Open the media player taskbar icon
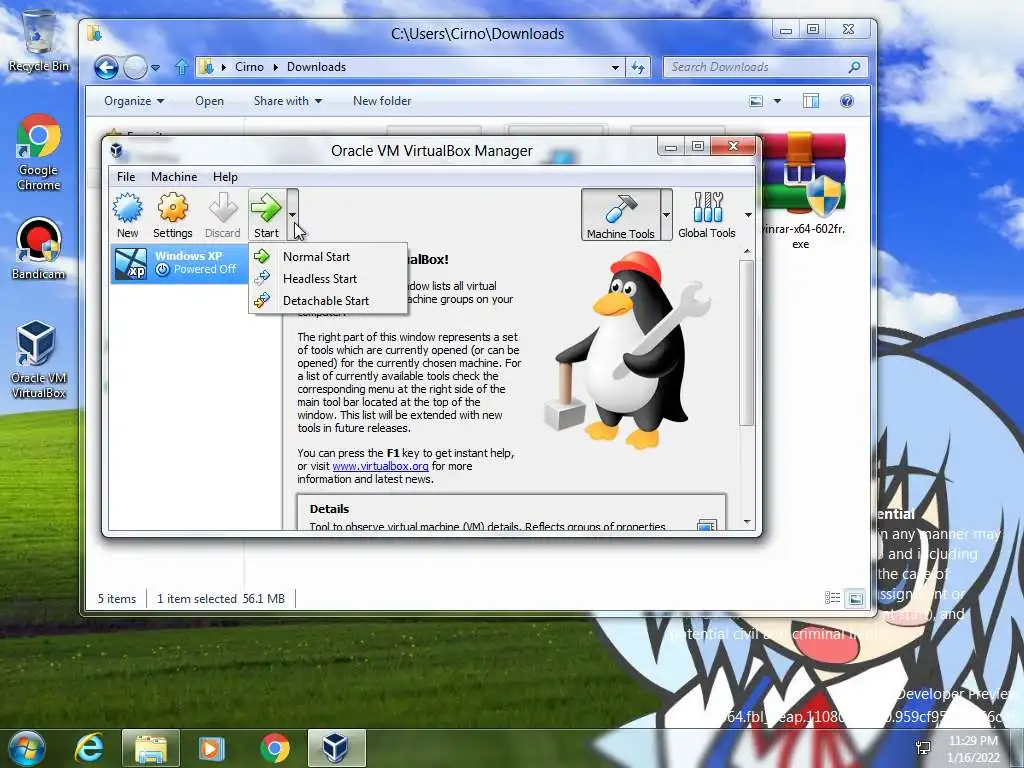1024x768 pixels. click(212, 749)
